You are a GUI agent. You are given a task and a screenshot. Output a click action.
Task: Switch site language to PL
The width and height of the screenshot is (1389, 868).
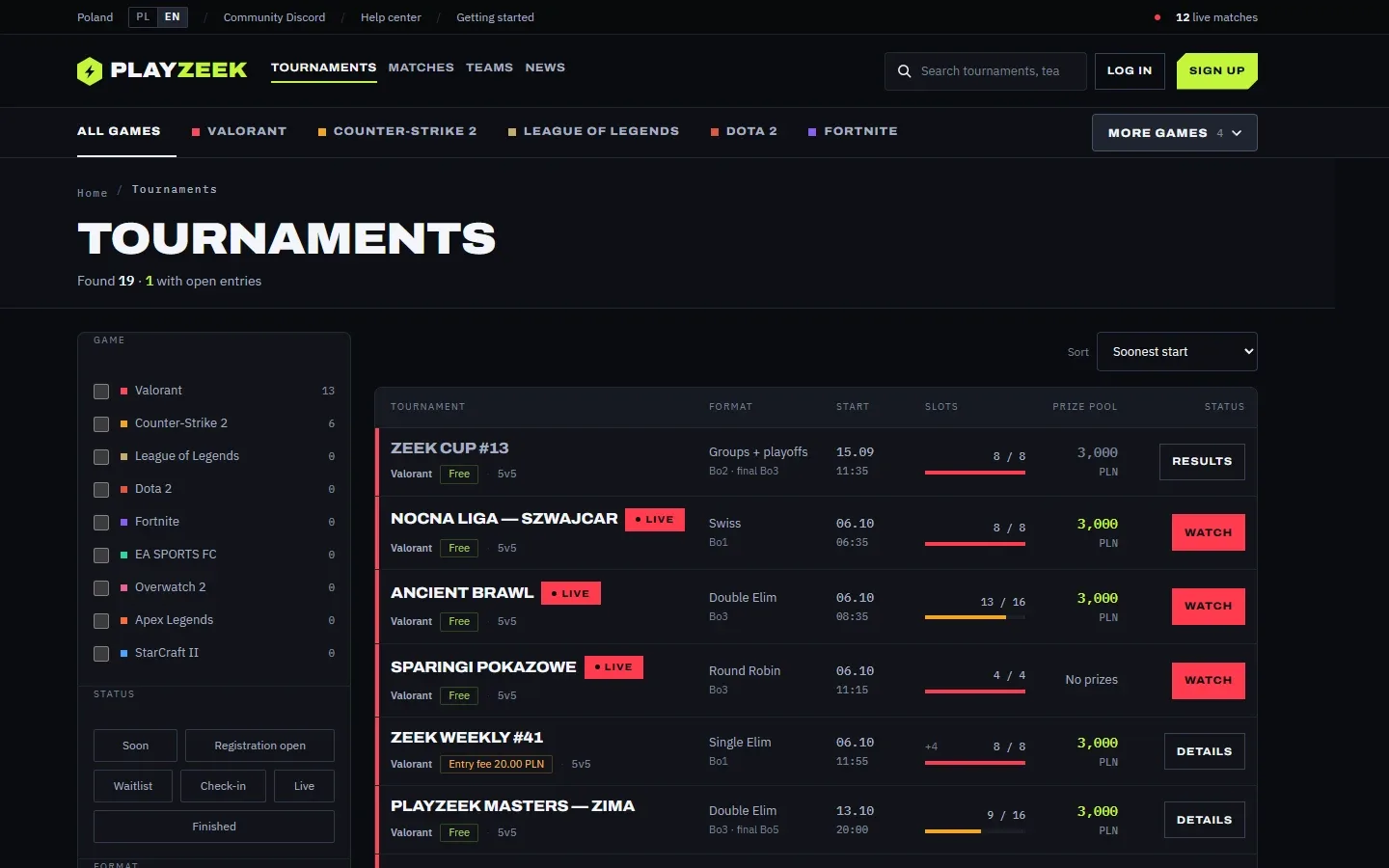[143, 17]
